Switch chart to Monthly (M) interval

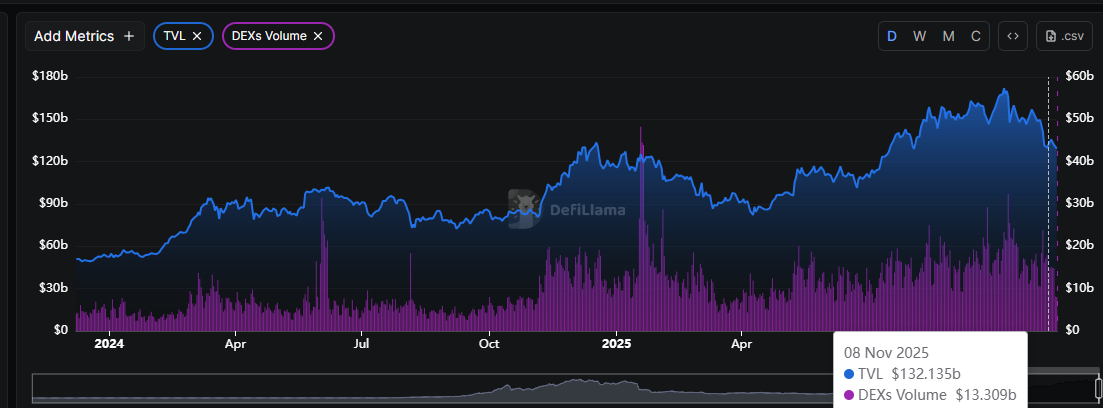point(948,36)
